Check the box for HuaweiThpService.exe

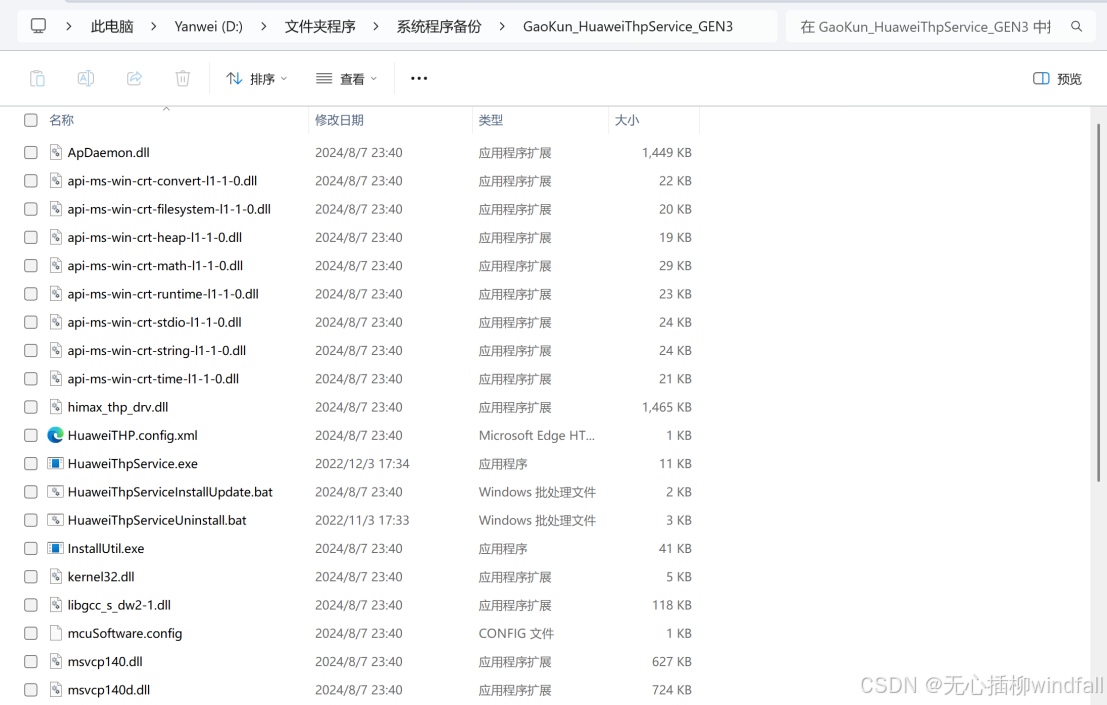coord(30,464)
